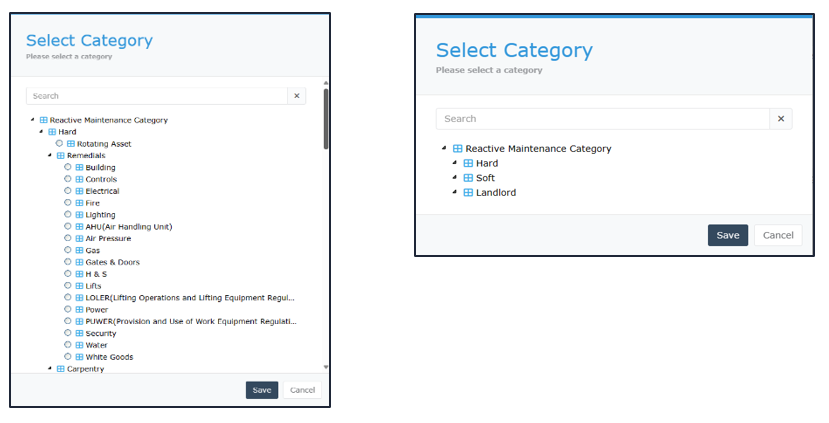829x423 pixels.
Task: Select the Lighting tree item
Action: coord(100,215)
